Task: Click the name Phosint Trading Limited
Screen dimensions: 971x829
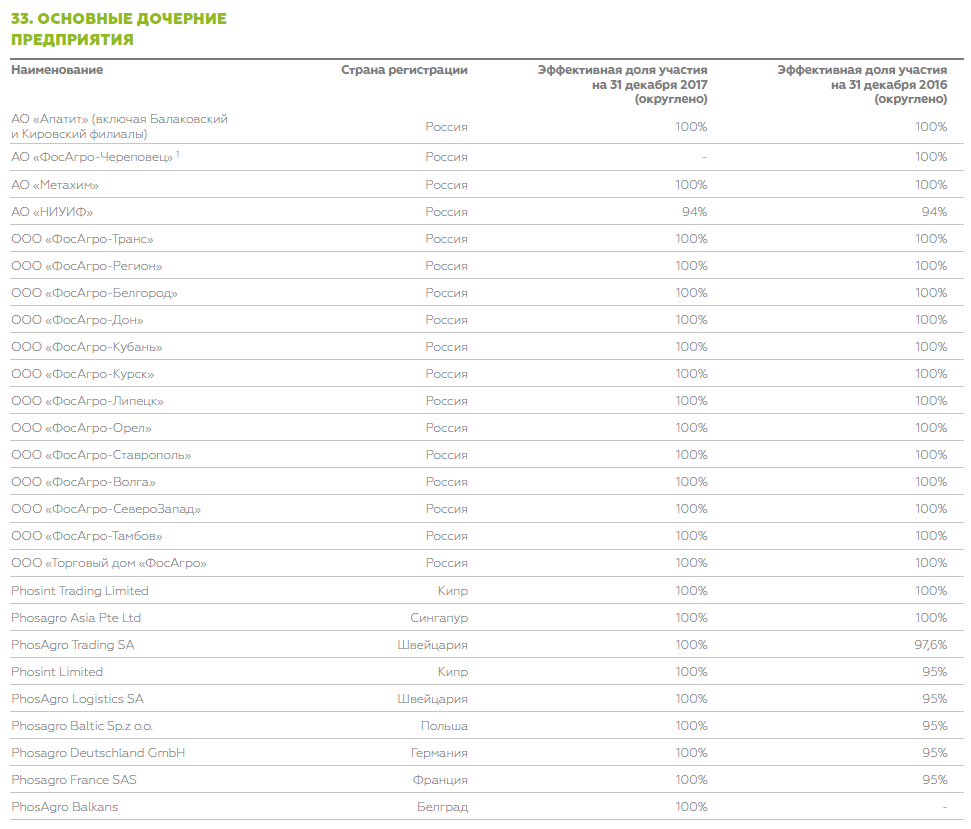Action: [x=80, y=591]
